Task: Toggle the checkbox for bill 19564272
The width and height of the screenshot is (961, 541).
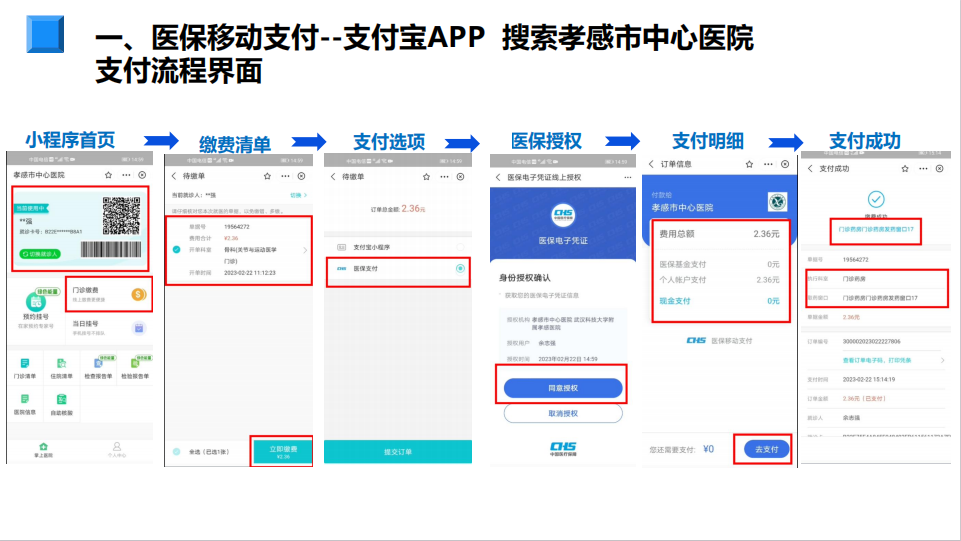Action: pos(177,249)
